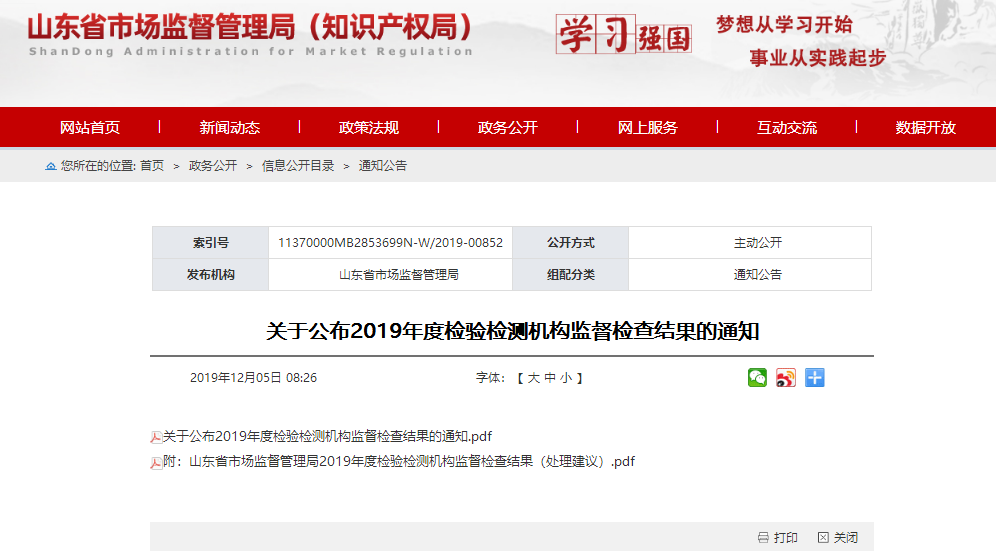Click the blue plus more-share icon

click(x=815, y=378)
